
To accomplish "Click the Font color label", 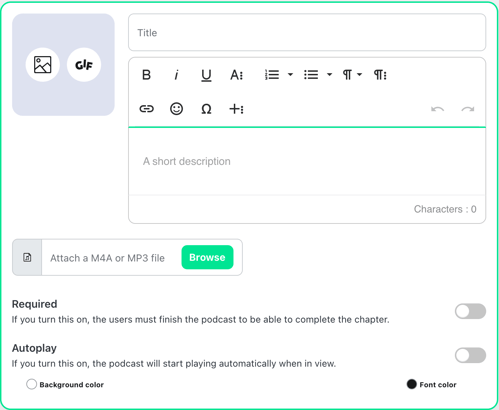I will [438, 385].
